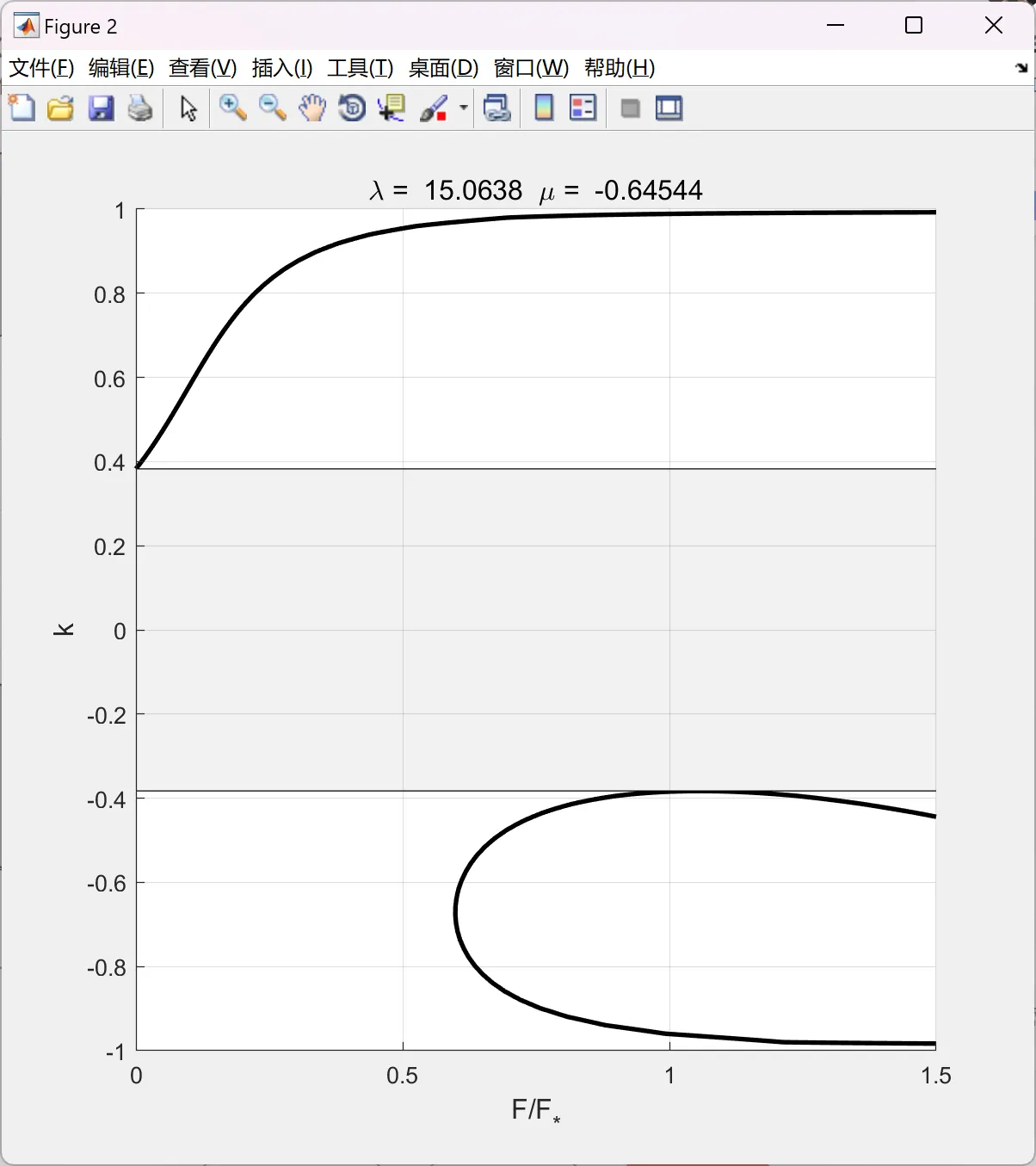Click the lower loop curve in the plot
The height and width of the screenshot is (1166, 1036).
click(455, 912)
